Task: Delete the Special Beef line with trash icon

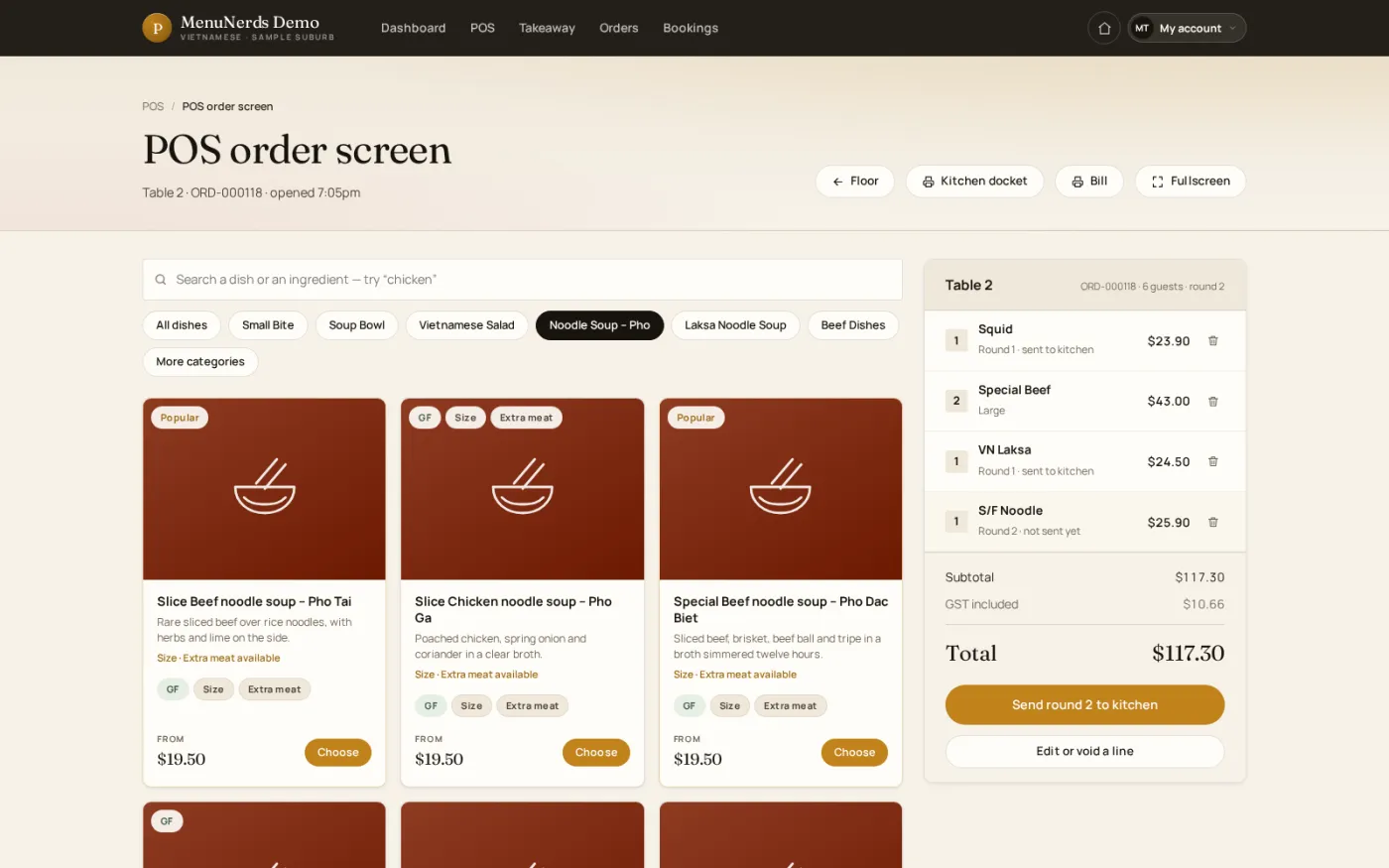Action: click(1212, 402)
